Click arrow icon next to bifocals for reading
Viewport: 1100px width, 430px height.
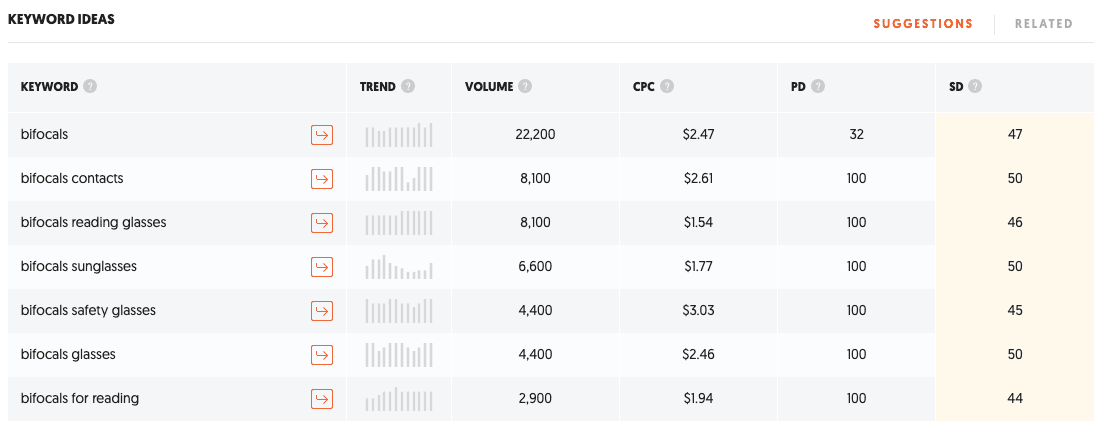tap(322, 399)
